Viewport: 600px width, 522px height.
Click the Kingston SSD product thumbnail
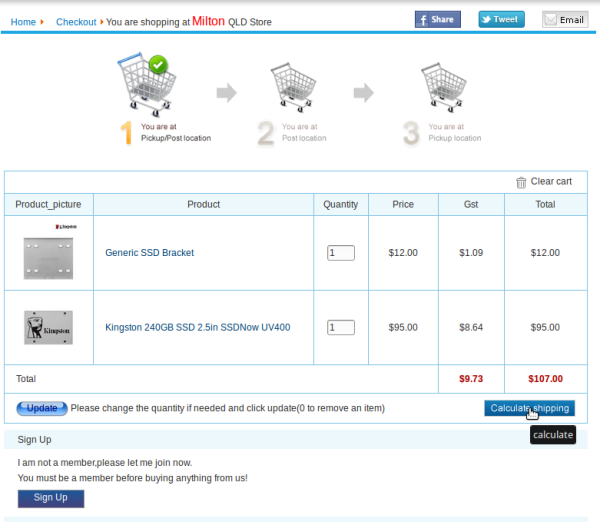pos(49,328)
